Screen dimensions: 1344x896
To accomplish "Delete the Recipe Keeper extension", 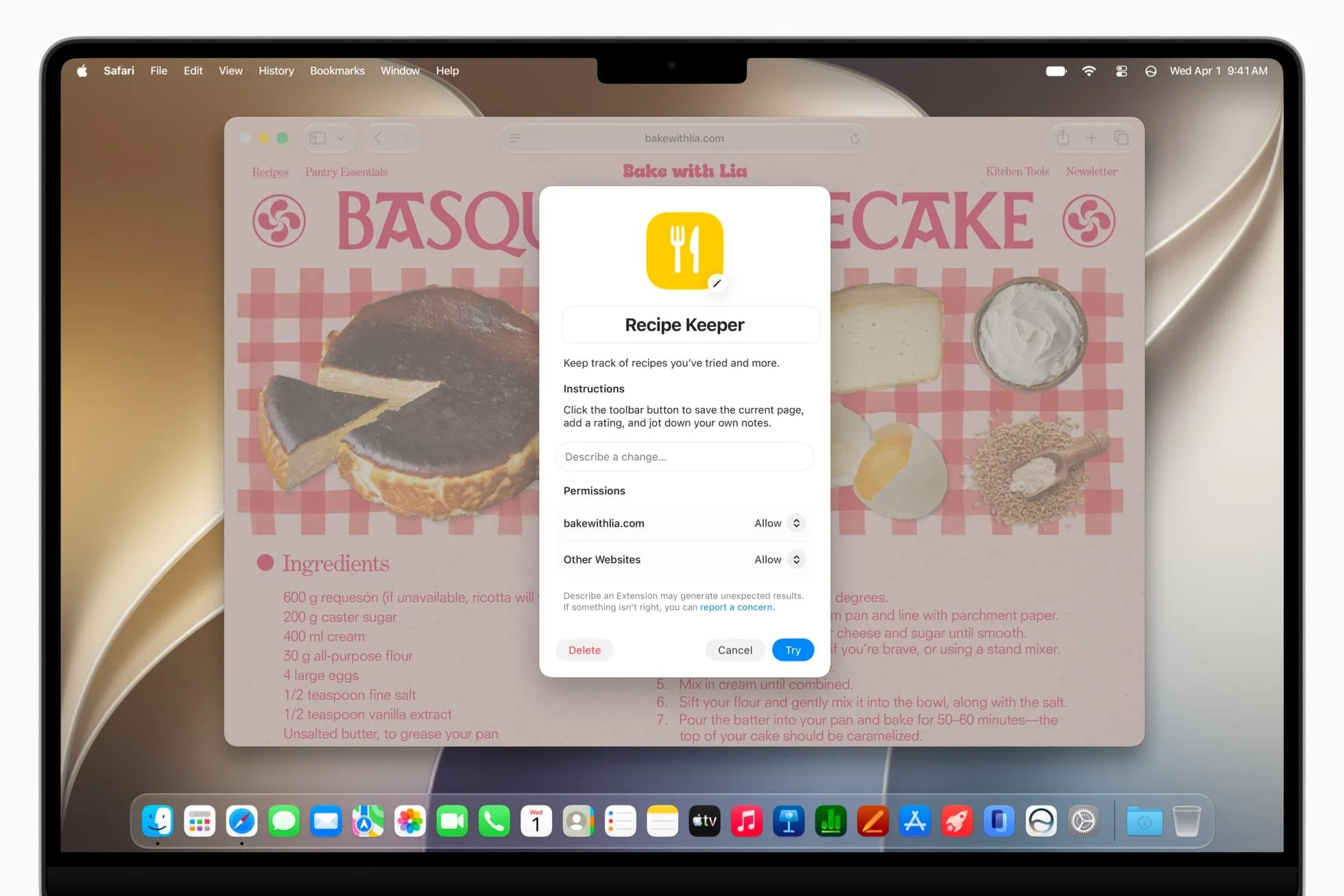I will tap(584, 650).
